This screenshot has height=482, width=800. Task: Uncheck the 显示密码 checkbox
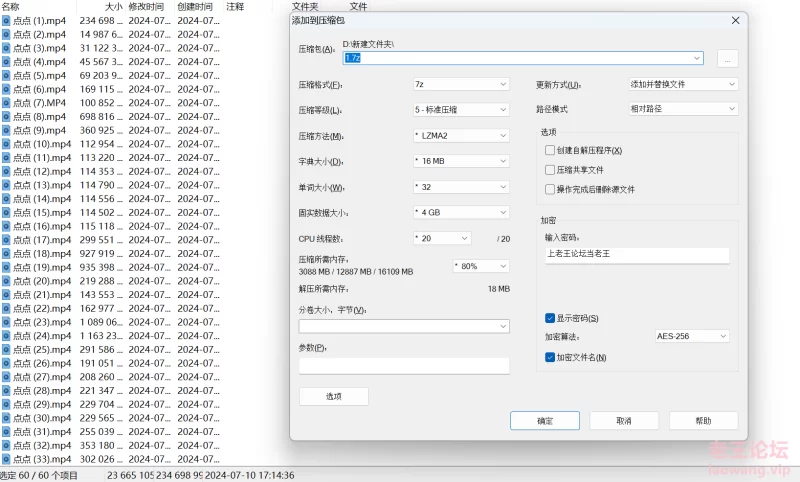pyautogui.click(x=550, y=318)
